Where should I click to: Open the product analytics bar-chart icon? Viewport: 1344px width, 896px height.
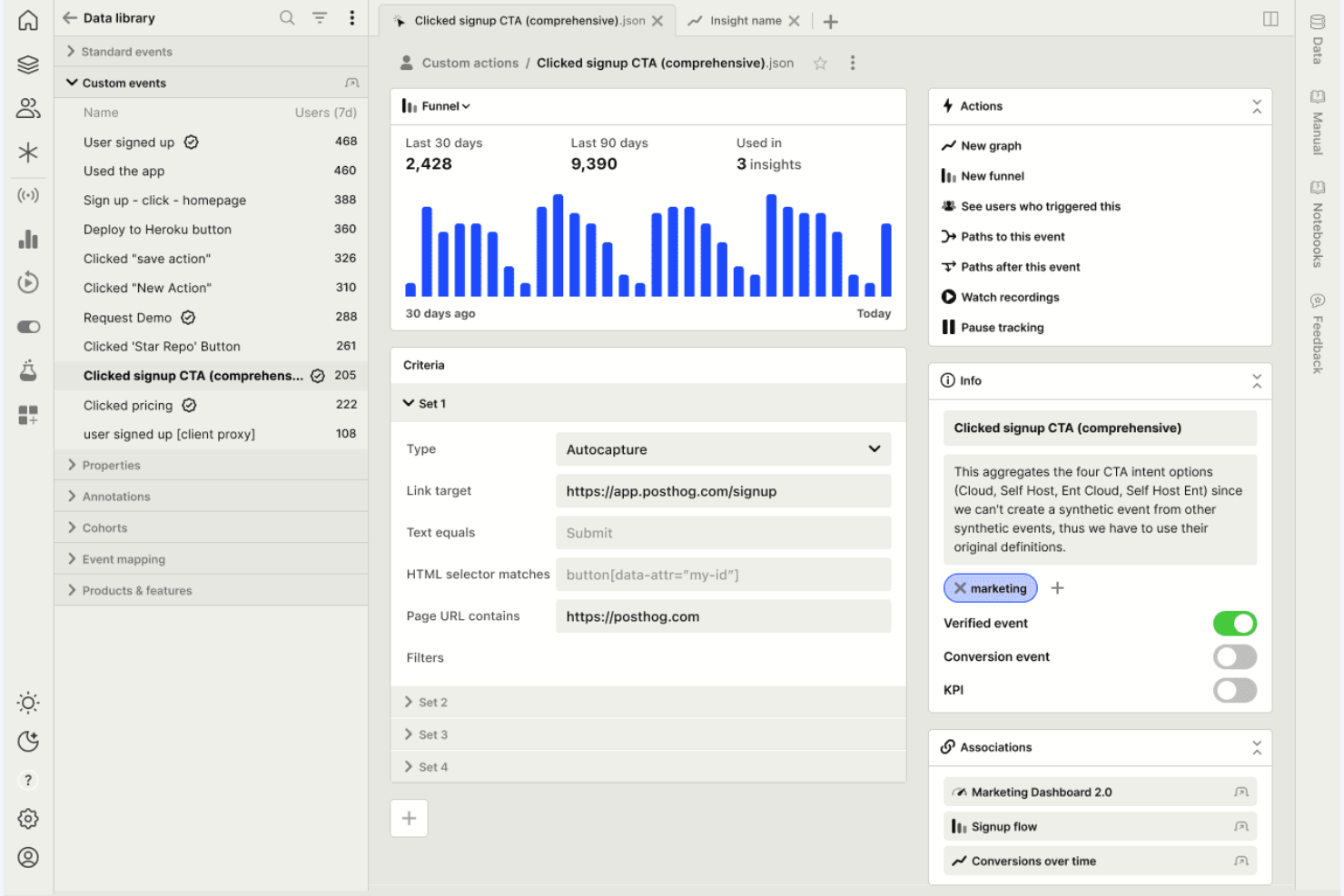point(28,239)
